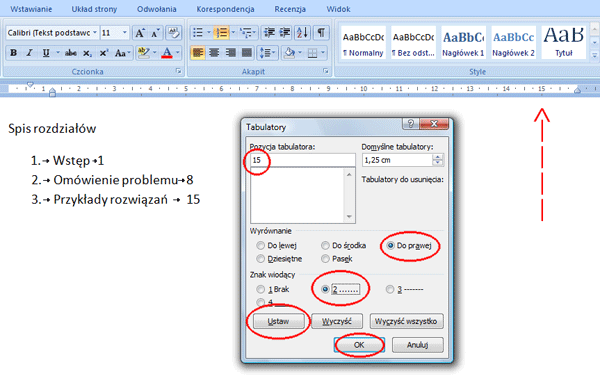Open the Odwołania ribbon tab

point(157,9)
